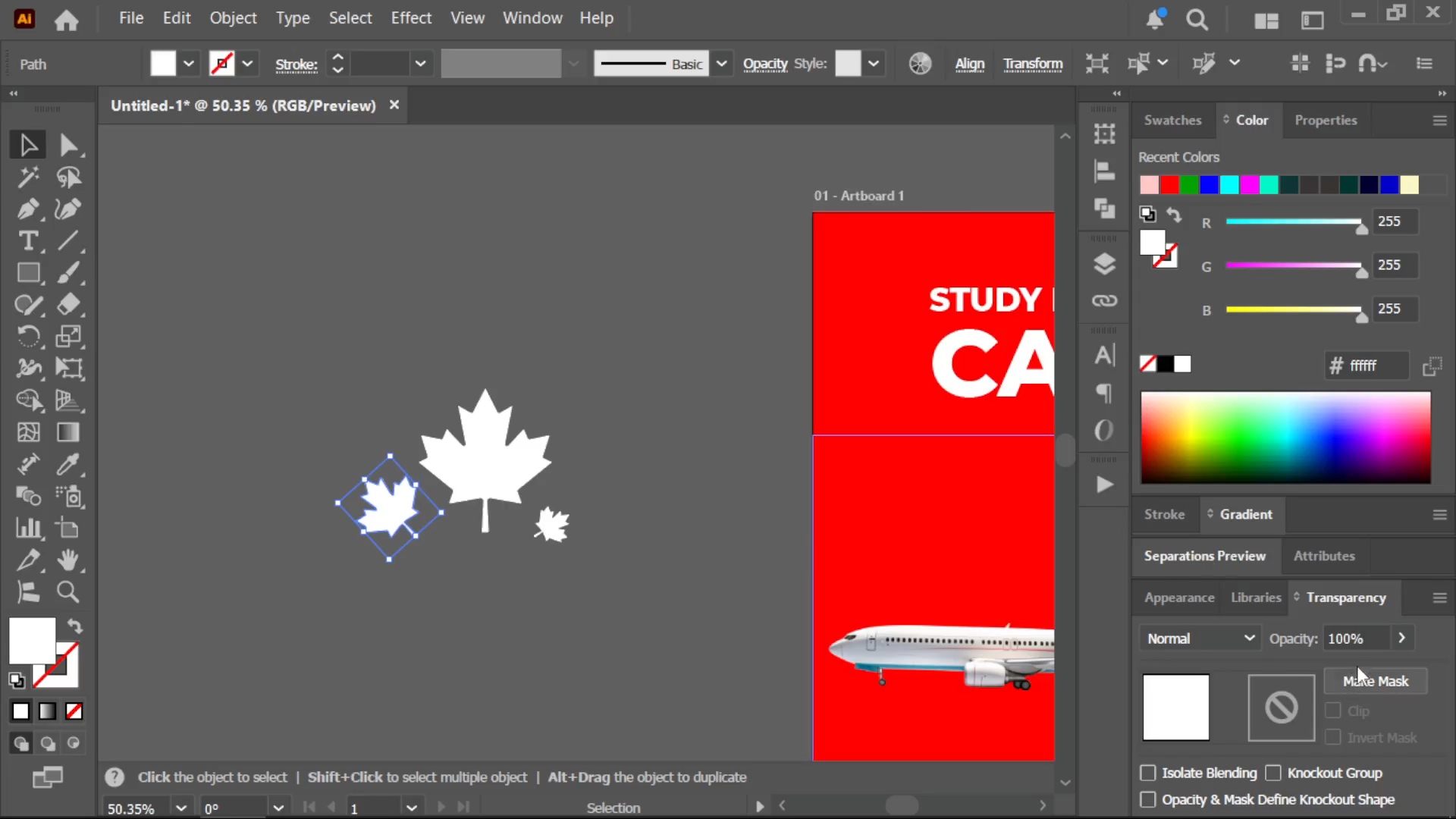Set toolbar paint mode to Gradient
Image resolution: width=1456 pixels, height=819 pixels.
(x=47, y=711)
